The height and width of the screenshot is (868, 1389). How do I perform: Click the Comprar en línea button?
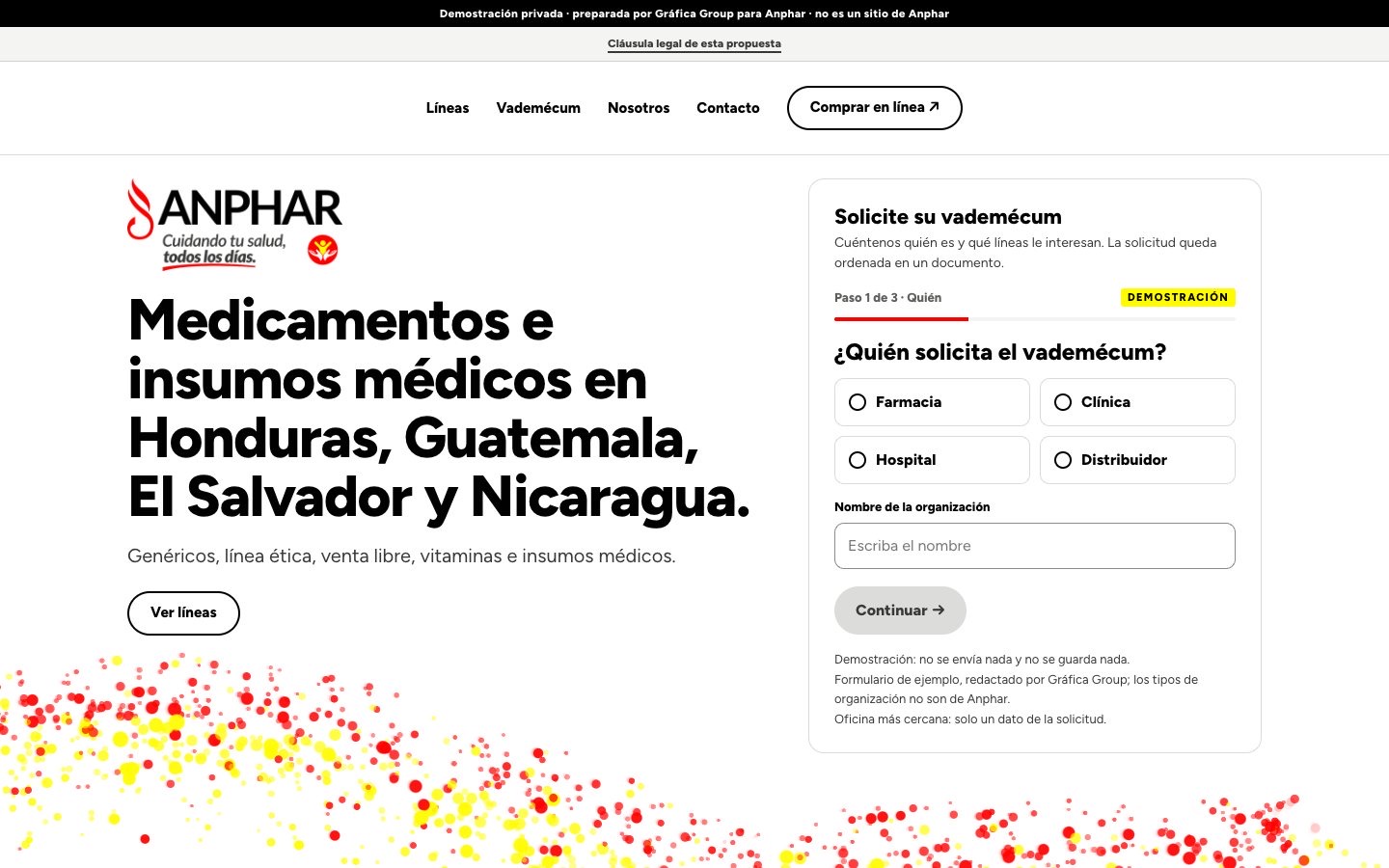point(875,108)
